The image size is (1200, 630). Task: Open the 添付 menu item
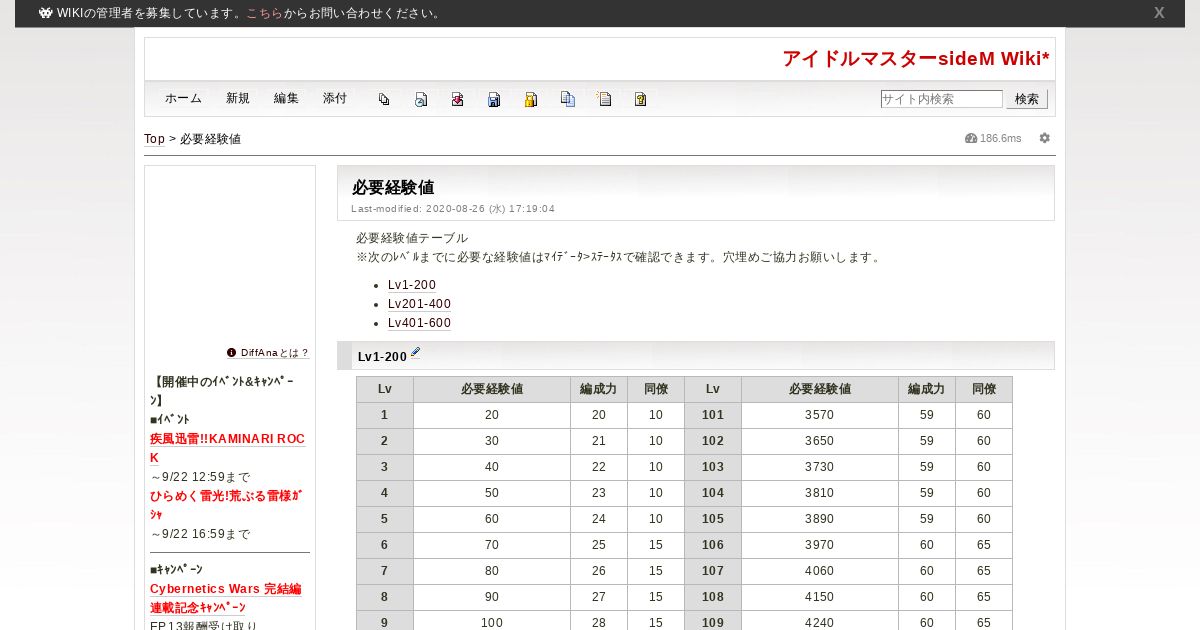[335, 98]
